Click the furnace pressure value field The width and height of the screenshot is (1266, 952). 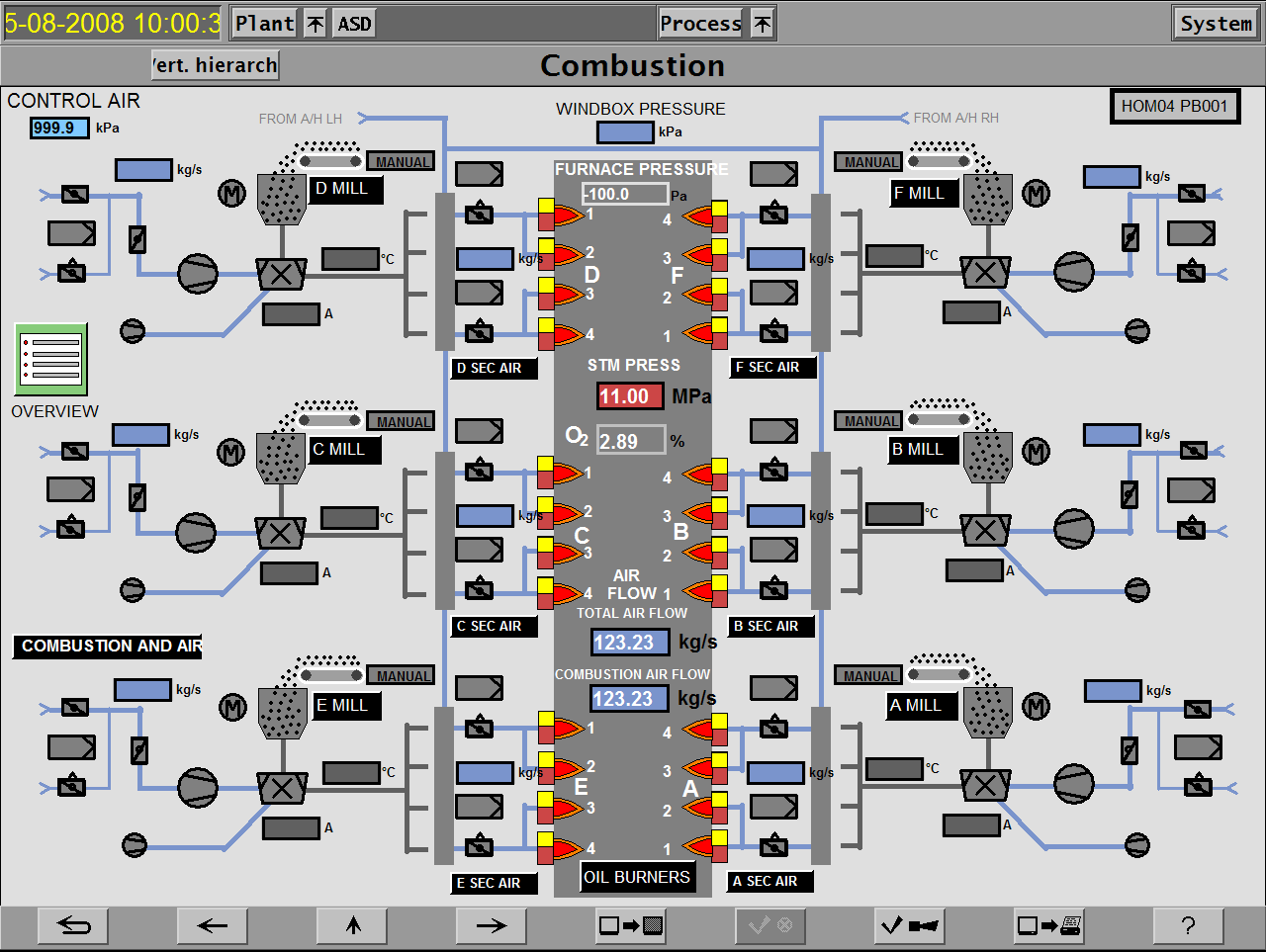625,195
